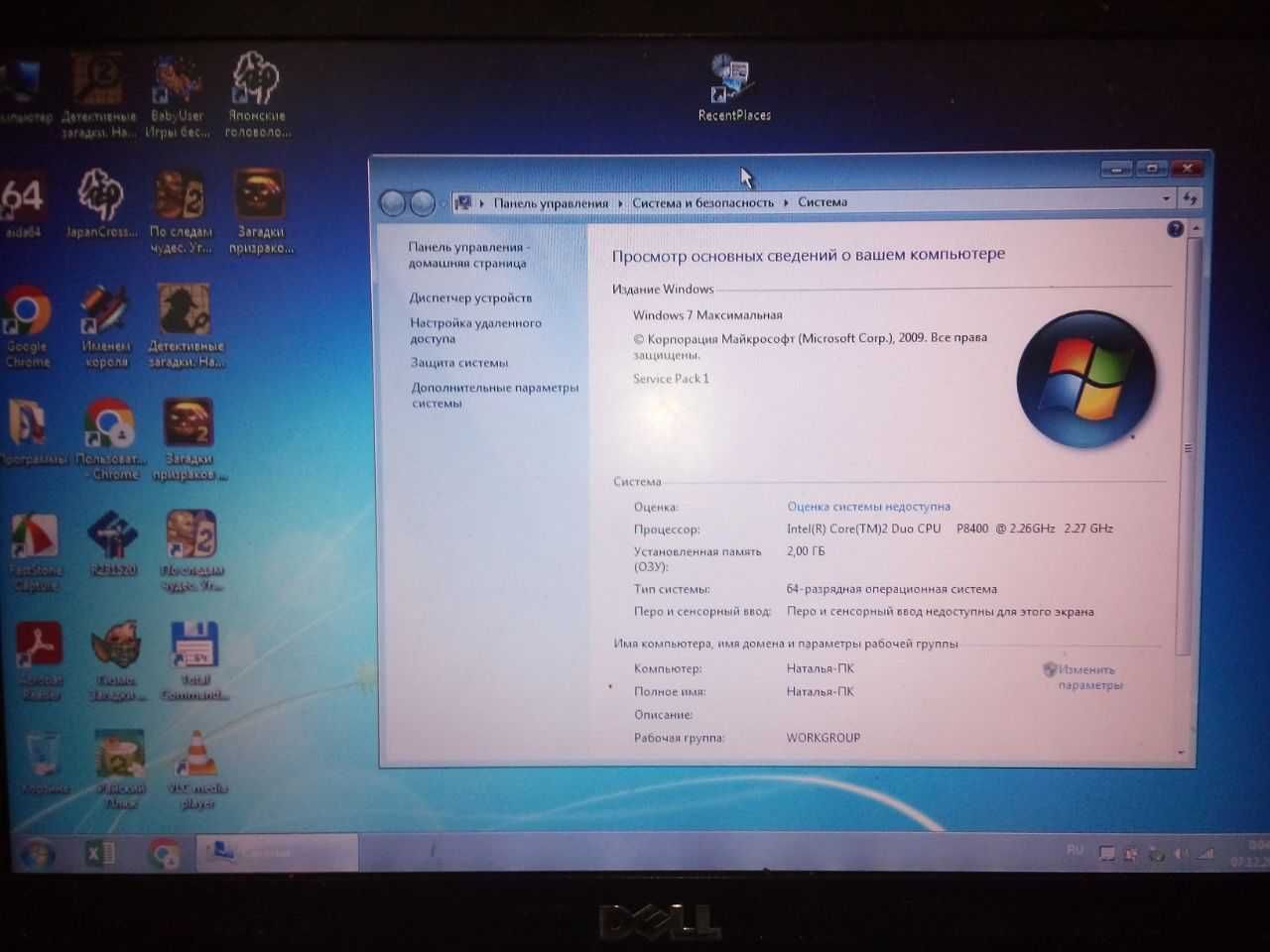The image size is (1270, 952).
Task: Open the R231520 desktop icon
Action: pyautogui.click(x=113, y=543)
